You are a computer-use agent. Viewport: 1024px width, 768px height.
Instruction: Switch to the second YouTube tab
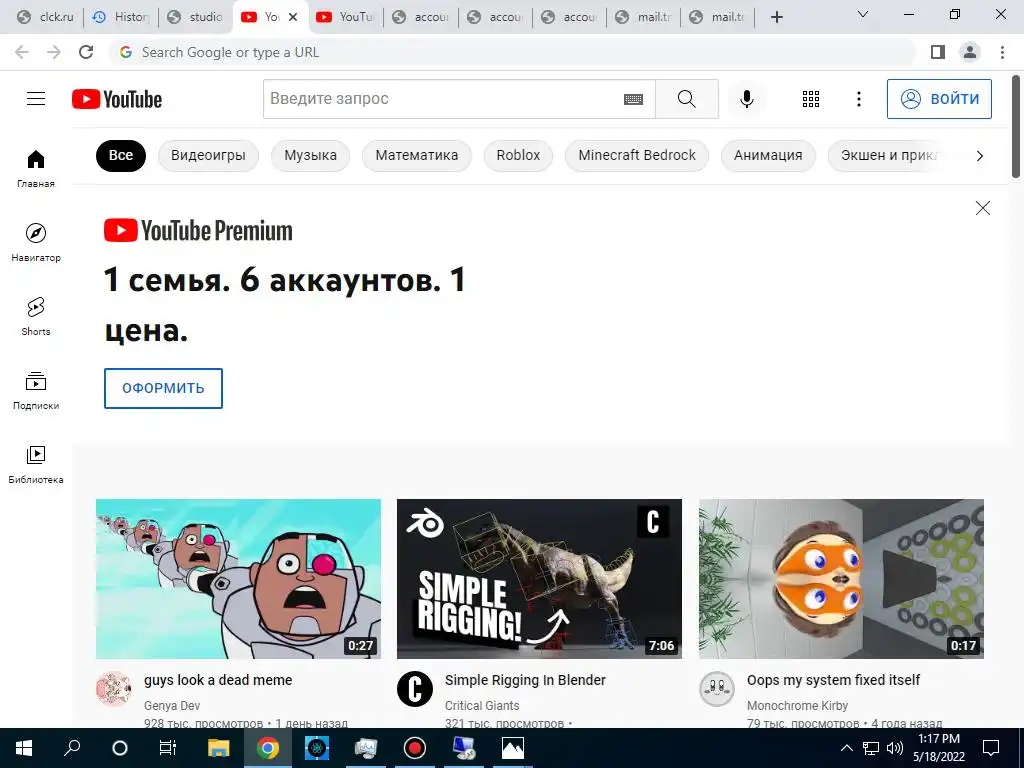coord(345,18)
